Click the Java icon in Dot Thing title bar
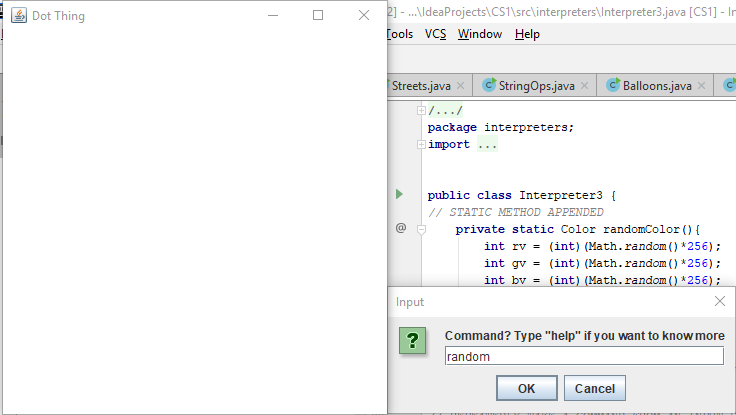The image size is (736, 415). (x=19, y=15)
